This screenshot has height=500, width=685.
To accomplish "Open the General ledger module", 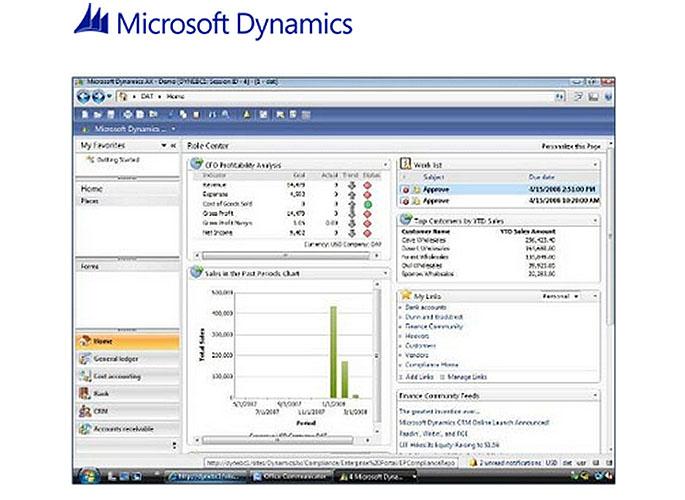I will 128,359.
